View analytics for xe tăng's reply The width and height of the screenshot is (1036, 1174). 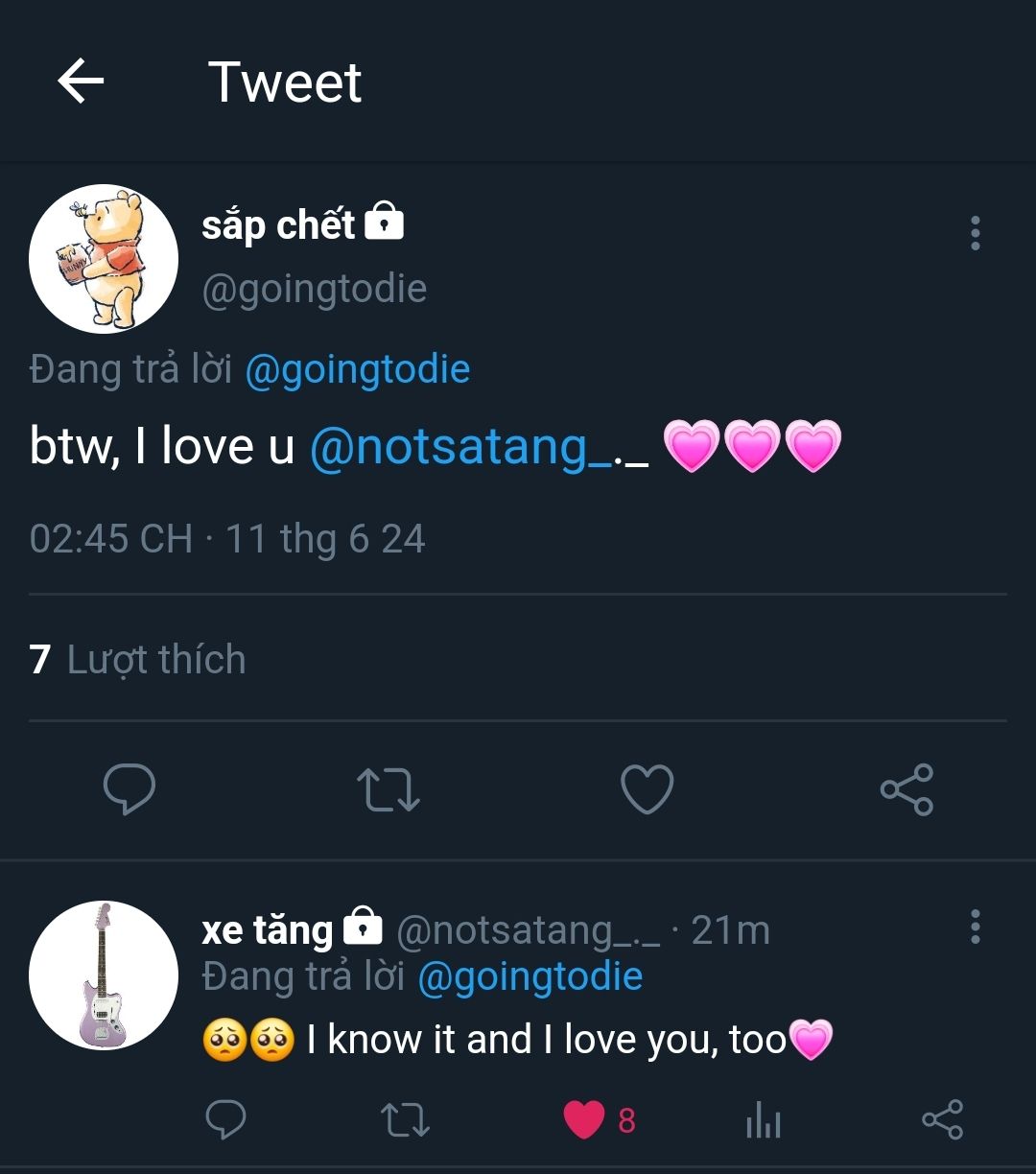point(764,1120)
